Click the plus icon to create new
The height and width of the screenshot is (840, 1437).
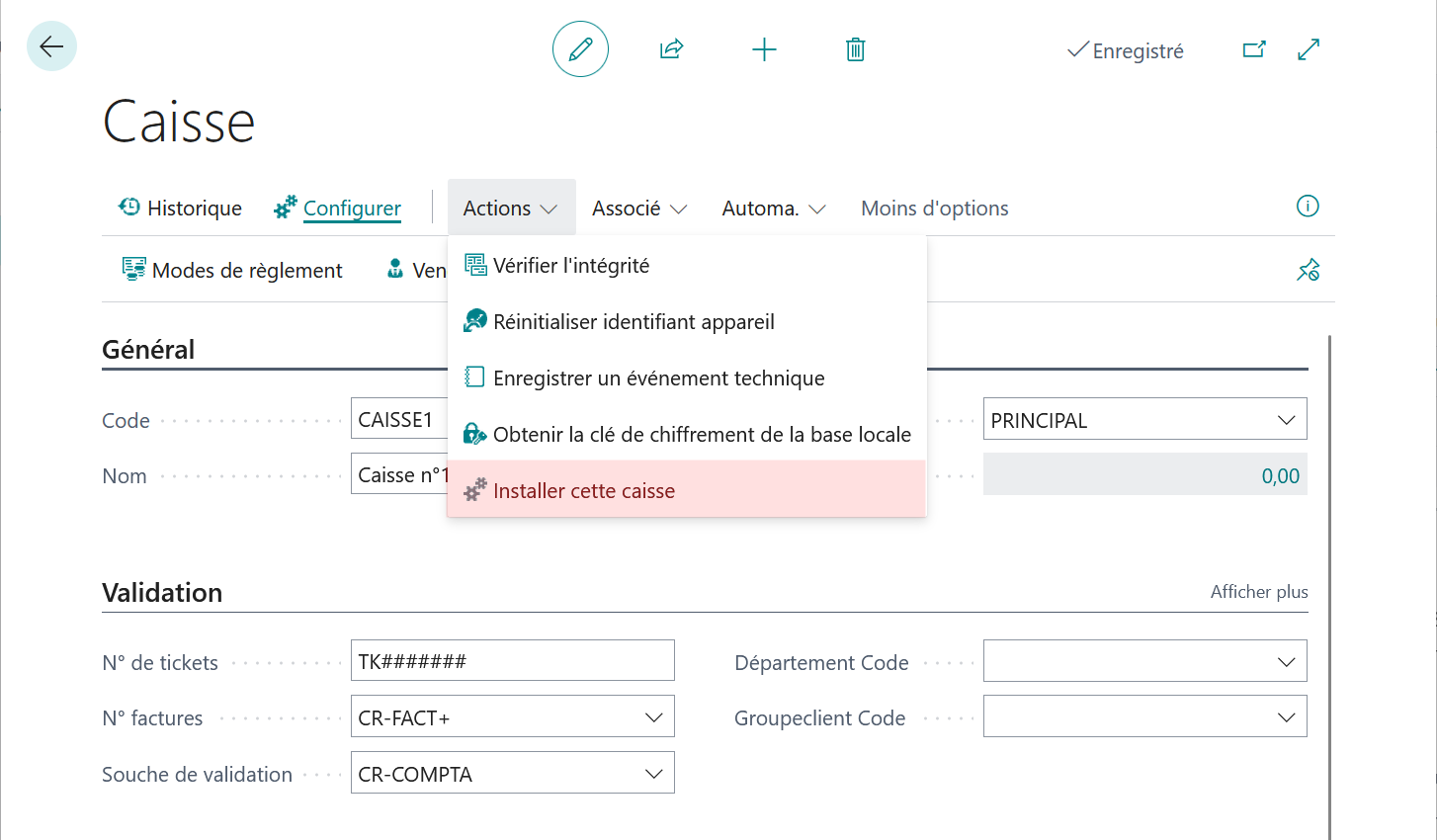pyautogui.click(x=764, y=49)
